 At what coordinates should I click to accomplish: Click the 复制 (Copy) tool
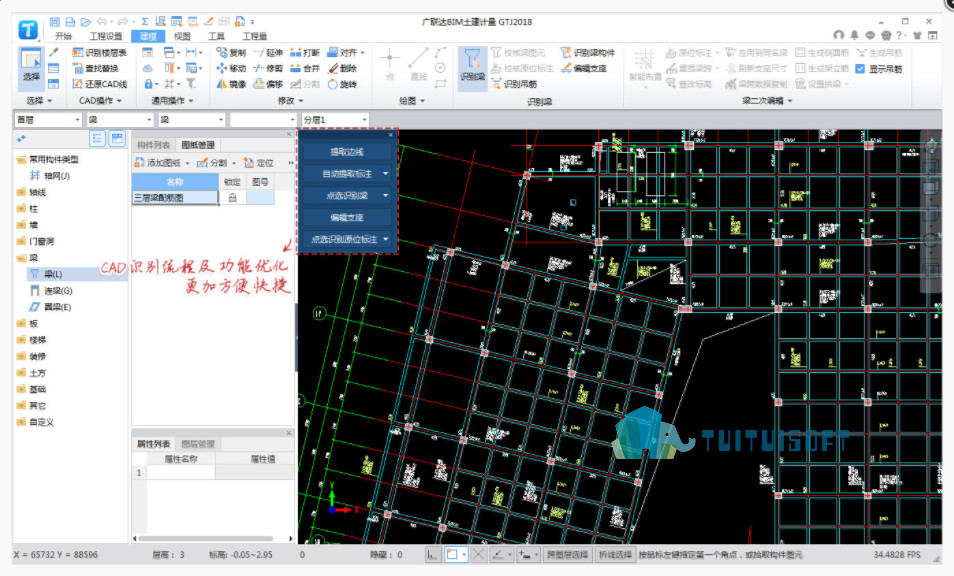(x=231, y=53)
